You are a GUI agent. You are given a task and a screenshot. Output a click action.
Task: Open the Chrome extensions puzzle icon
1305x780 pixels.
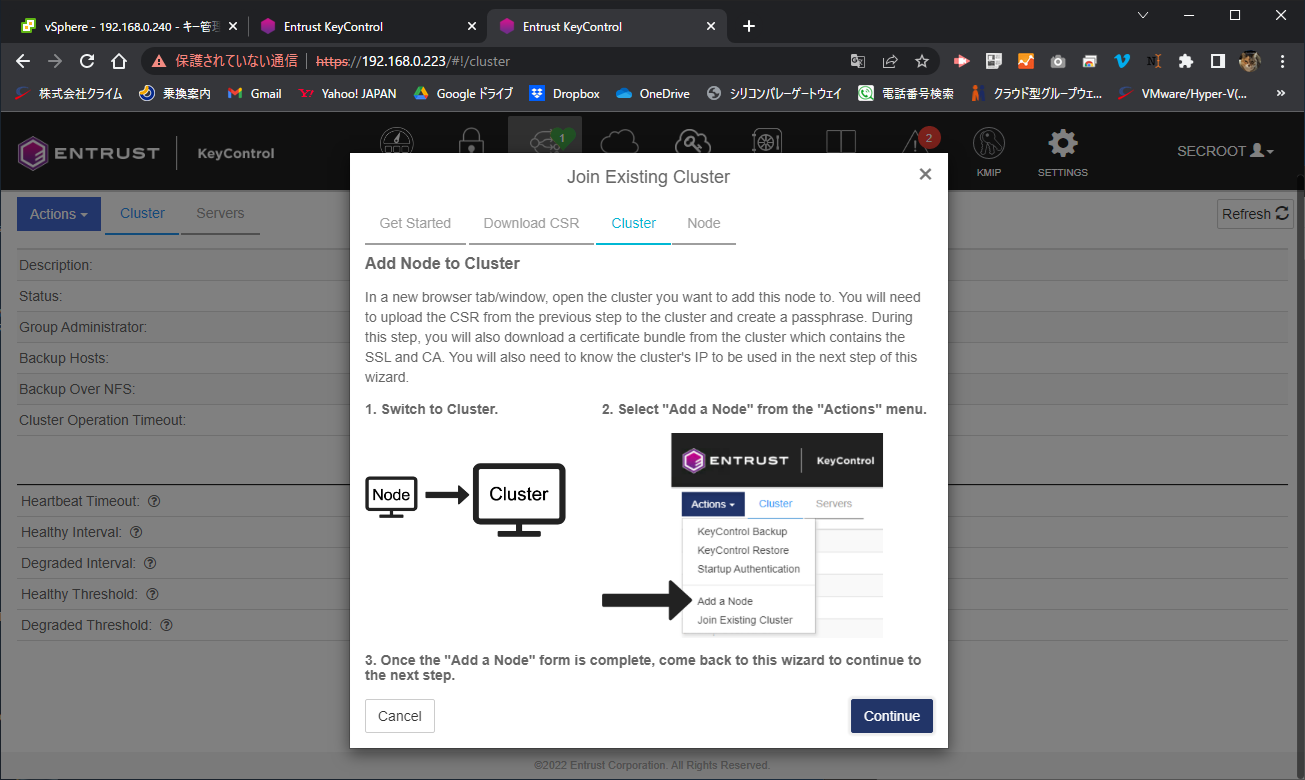pos(1186,61)
